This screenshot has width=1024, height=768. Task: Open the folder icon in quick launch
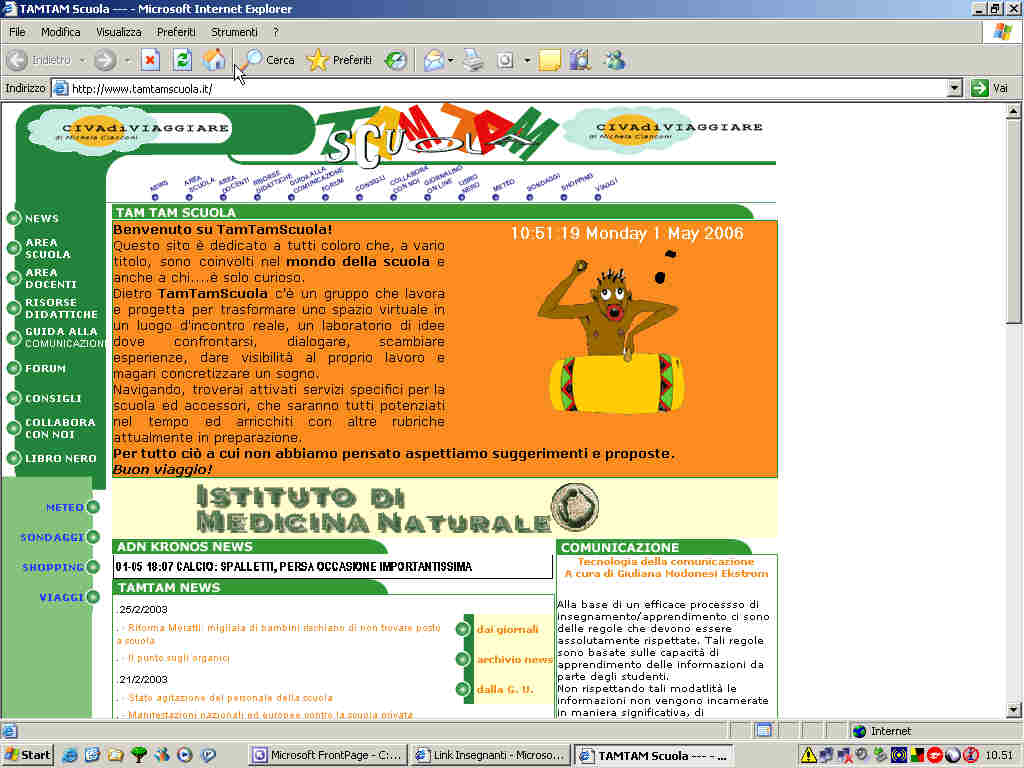(x=116, y=755)
